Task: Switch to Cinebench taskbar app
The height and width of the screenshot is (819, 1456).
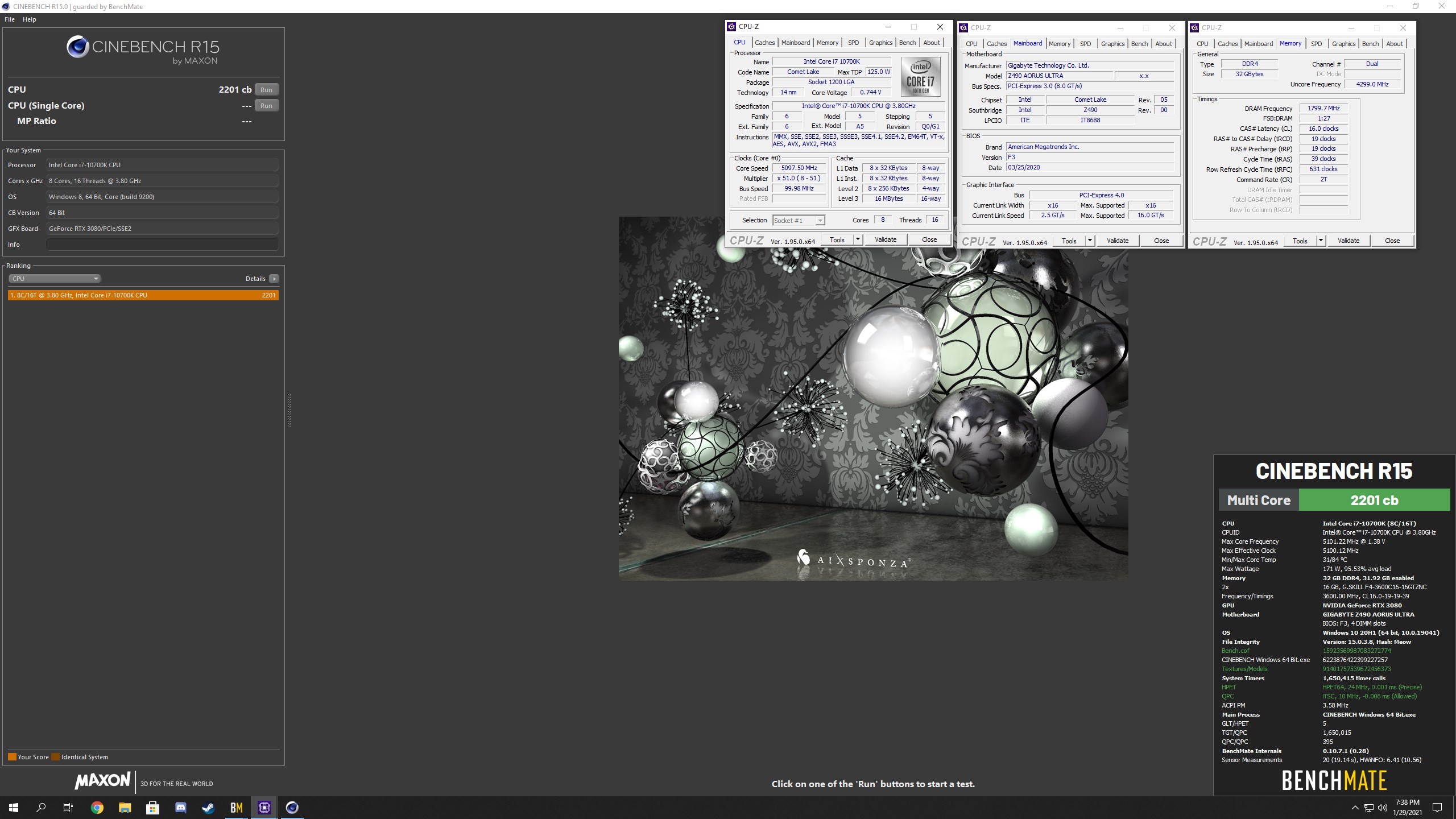Action: click(292, 807)
